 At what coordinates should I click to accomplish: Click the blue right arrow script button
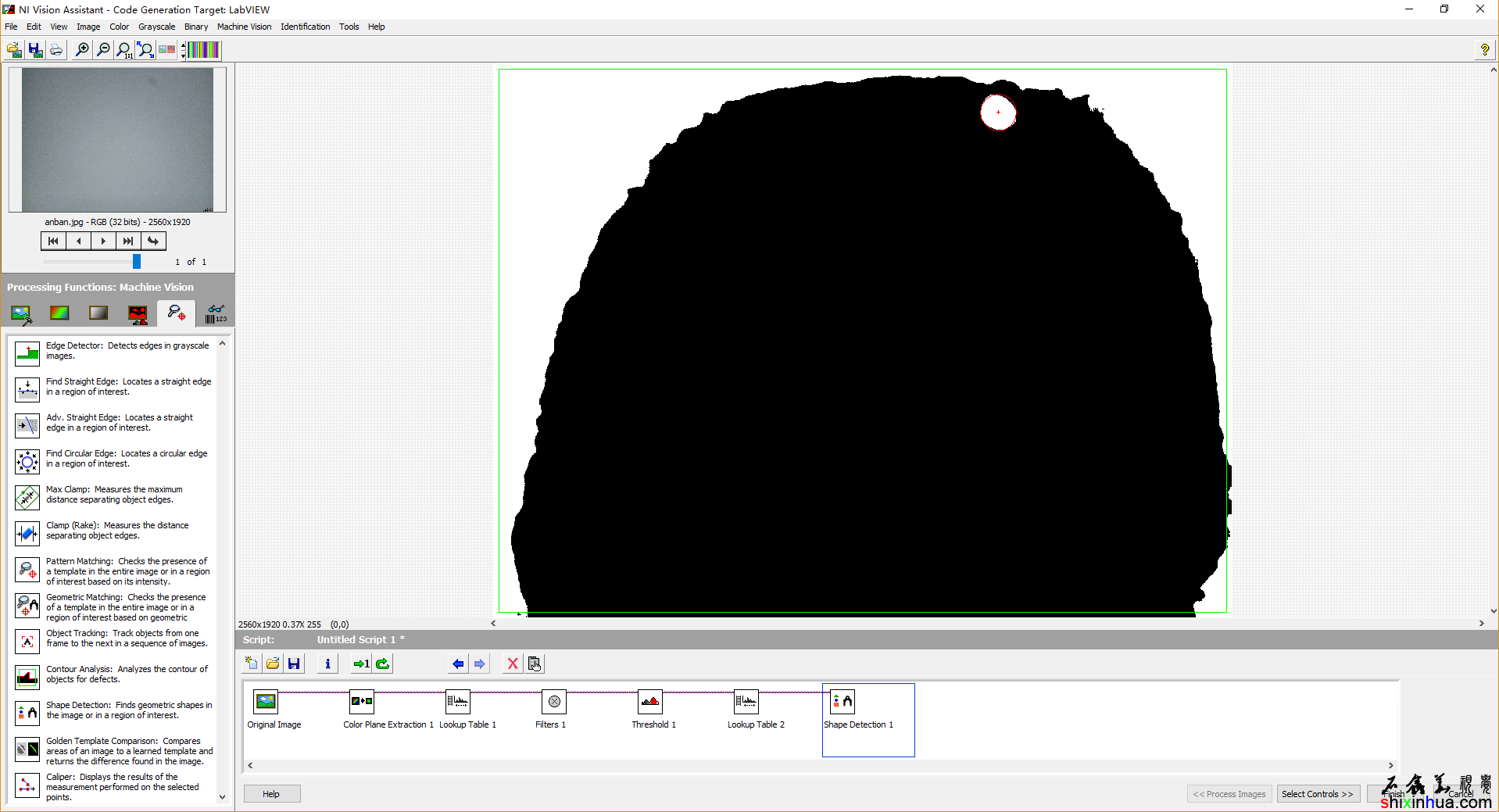(x=480, y=664)
